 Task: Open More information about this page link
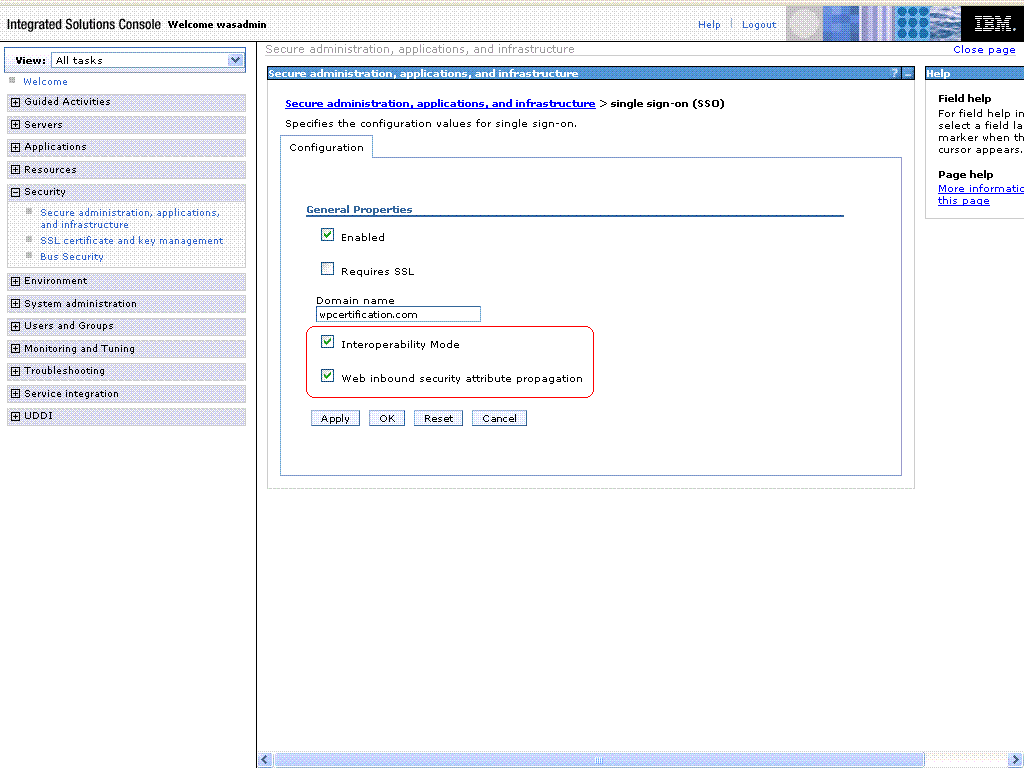pos(980,194)
